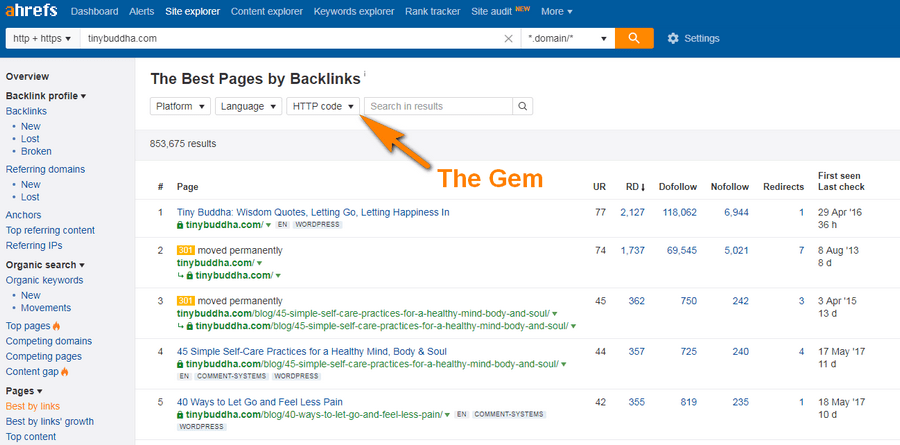Open the 40 Ways to Let Go title link

(x=259, y=402)
